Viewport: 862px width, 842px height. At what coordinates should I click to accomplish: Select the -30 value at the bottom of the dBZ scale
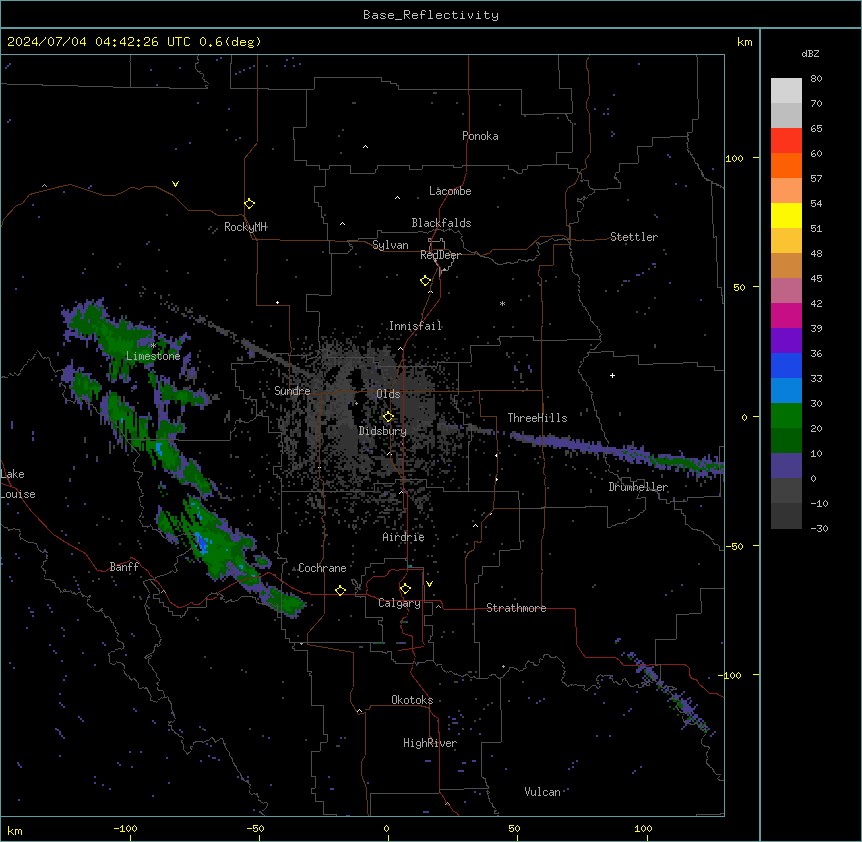(819, 528)
